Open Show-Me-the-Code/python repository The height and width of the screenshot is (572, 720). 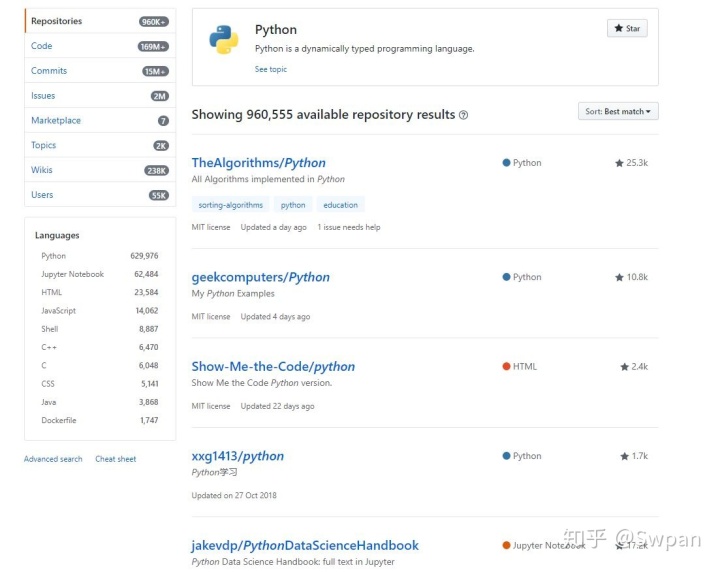[x=273, y=367]
